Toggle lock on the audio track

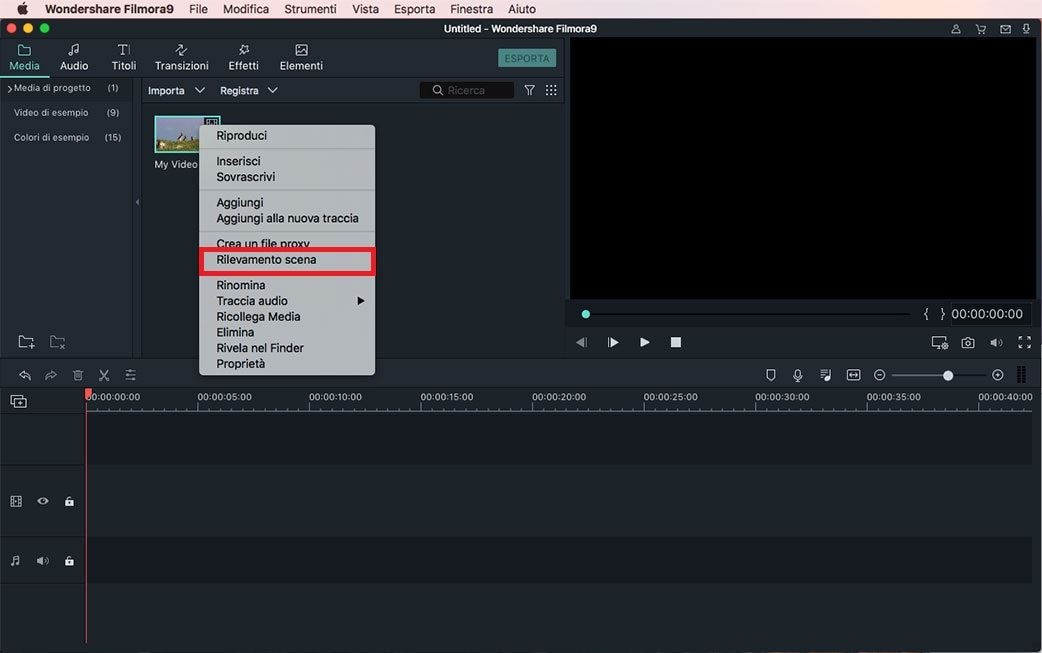click(69, 561)
